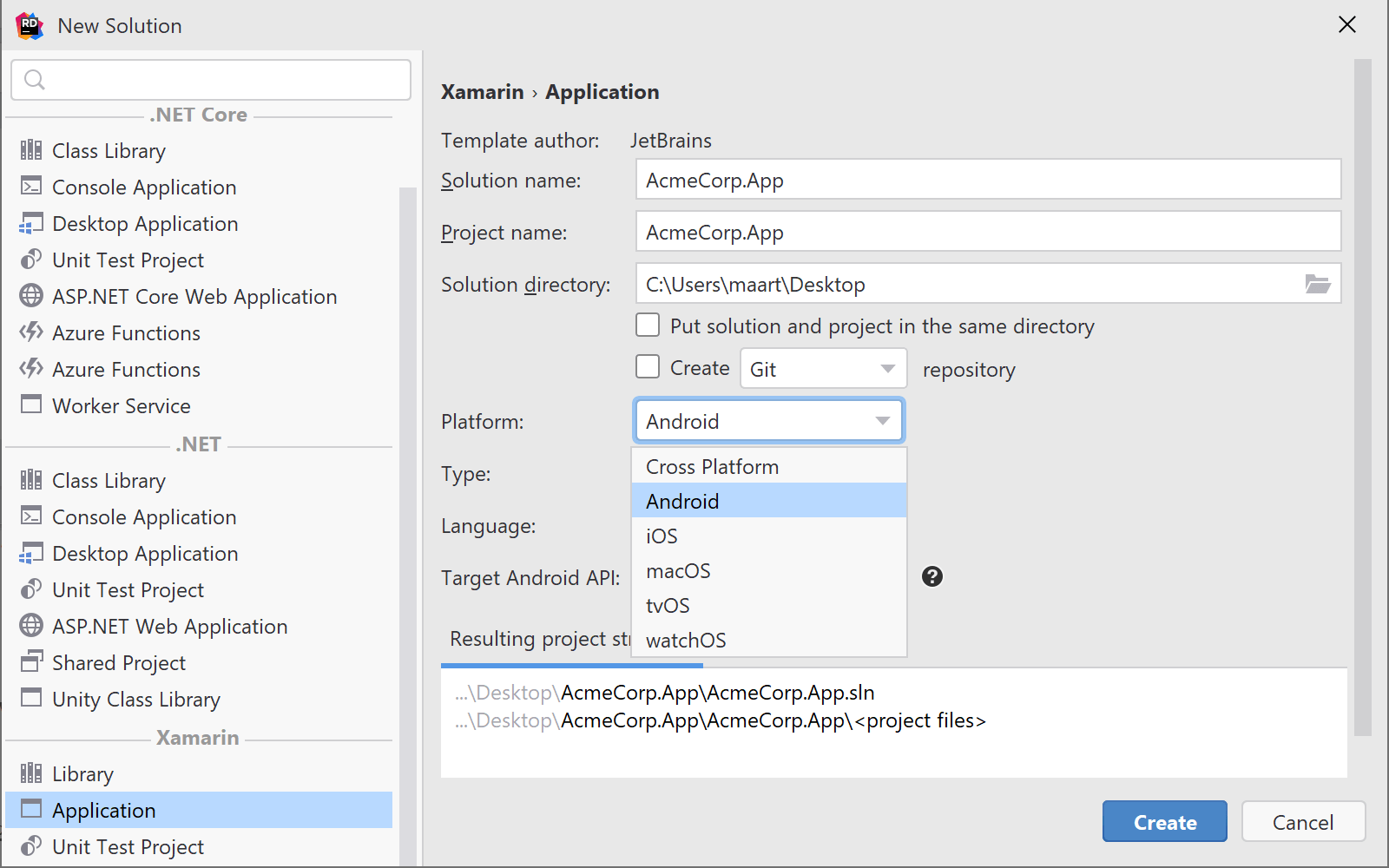1389x868 pixels.
Task: Open the Git repository type dropdown
Action: 823,369
